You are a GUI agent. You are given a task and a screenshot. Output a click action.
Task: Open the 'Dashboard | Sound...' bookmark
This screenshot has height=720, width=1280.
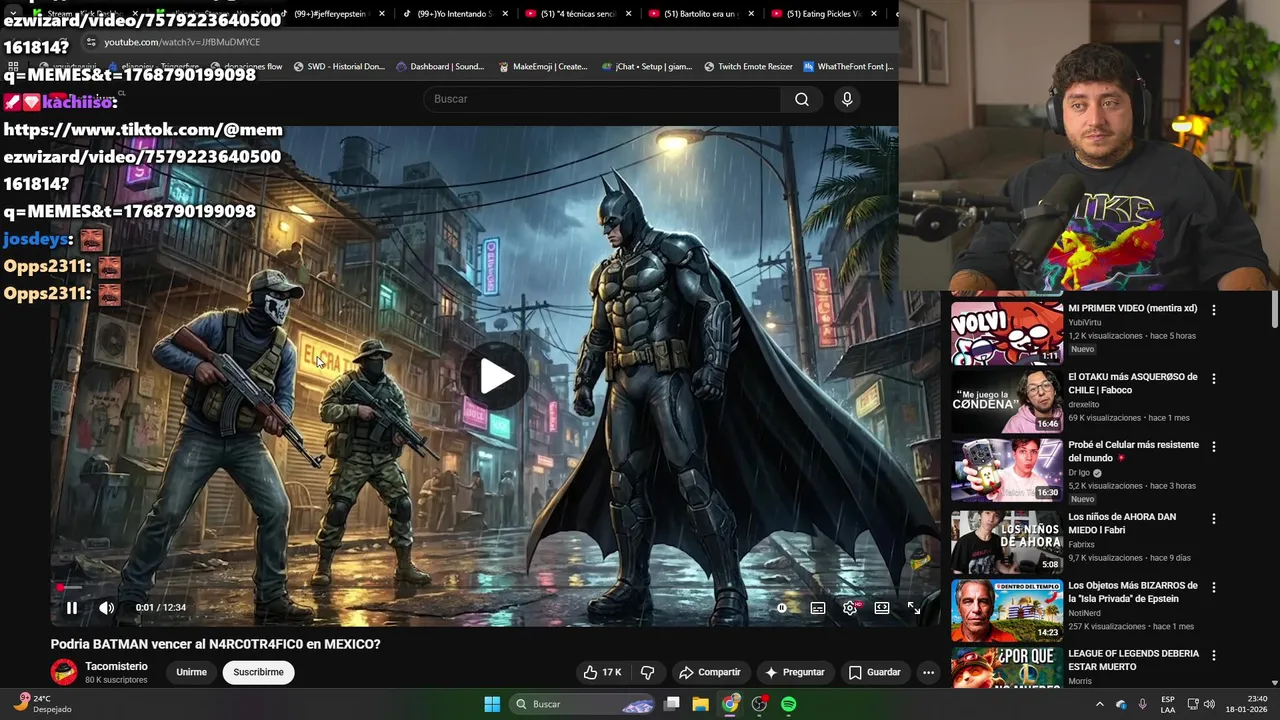click(440, 67)
